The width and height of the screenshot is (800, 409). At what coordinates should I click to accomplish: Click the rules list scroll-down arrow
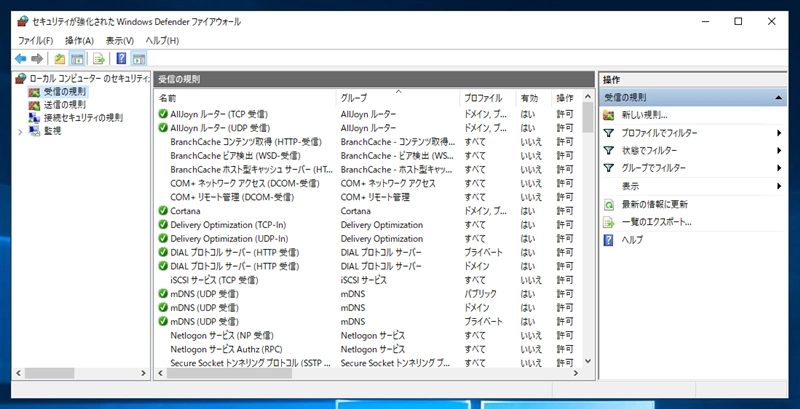click(587, 361)
